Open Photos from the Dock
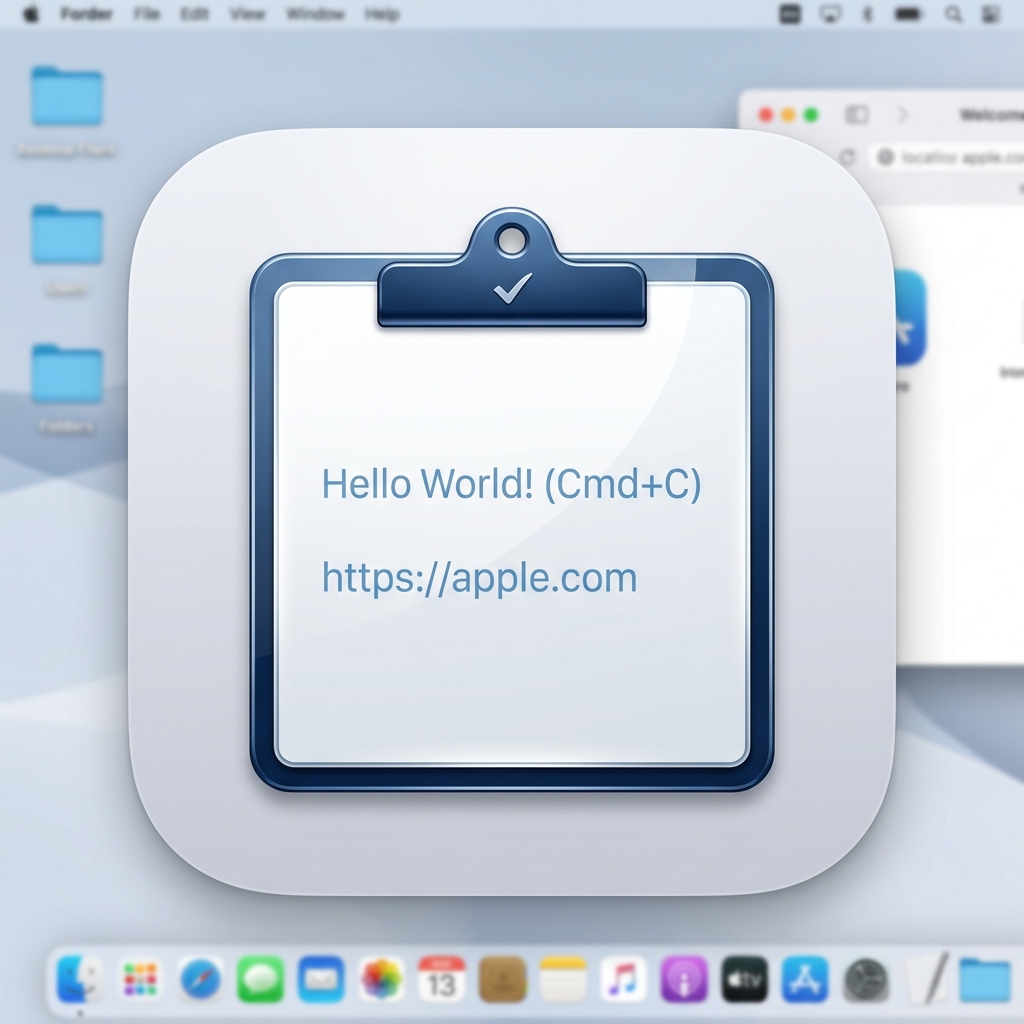 click(381, 980)
